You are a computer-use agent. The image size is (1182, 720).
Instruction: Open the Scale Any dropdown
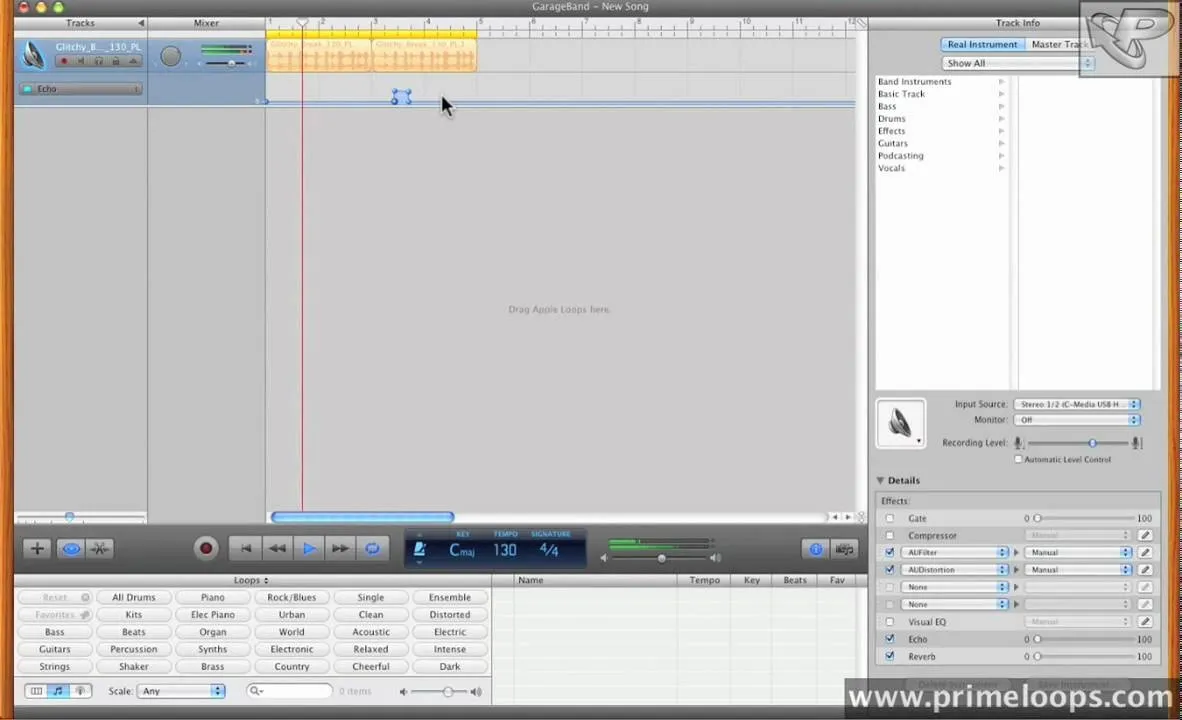(x=181, y=691)
